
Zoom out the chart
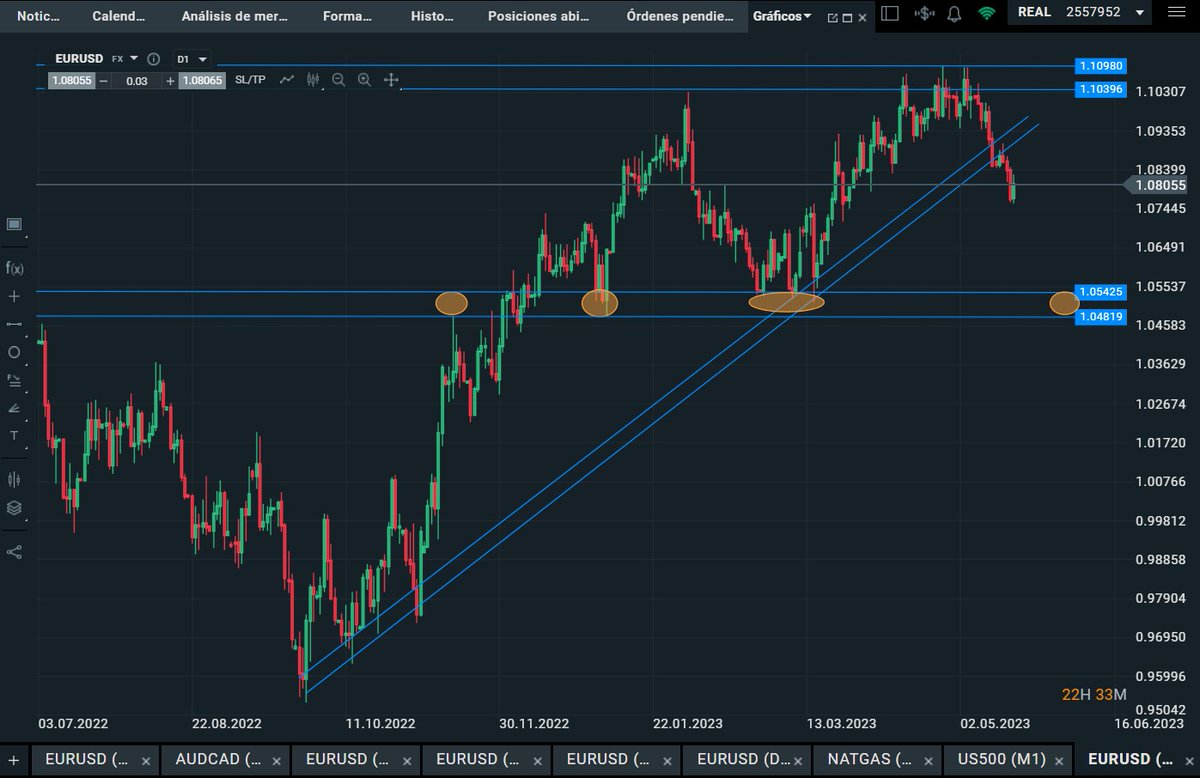pos(338,80)
